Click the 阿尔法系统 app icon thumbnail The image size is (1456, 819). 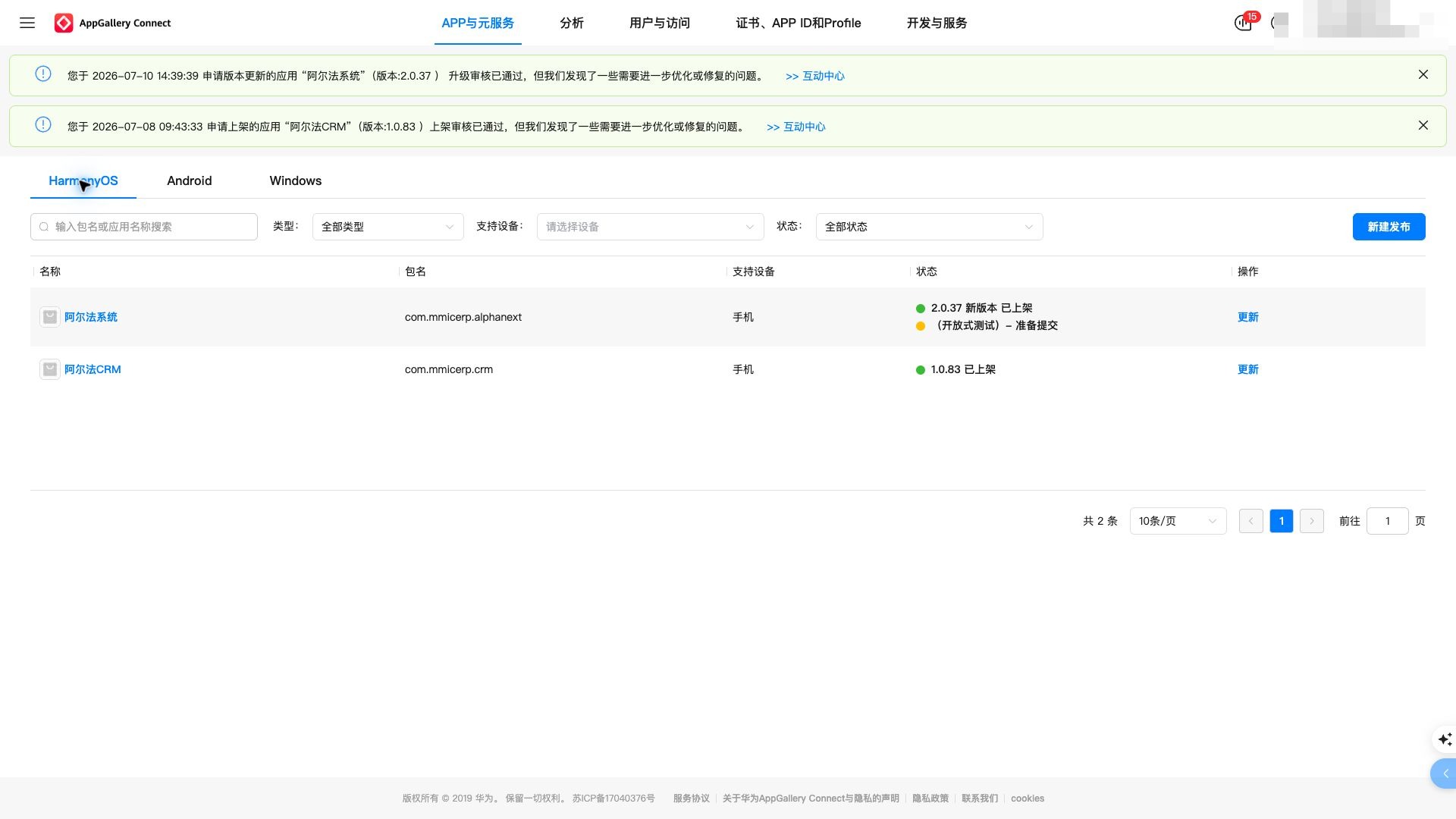tap(50, 317)
